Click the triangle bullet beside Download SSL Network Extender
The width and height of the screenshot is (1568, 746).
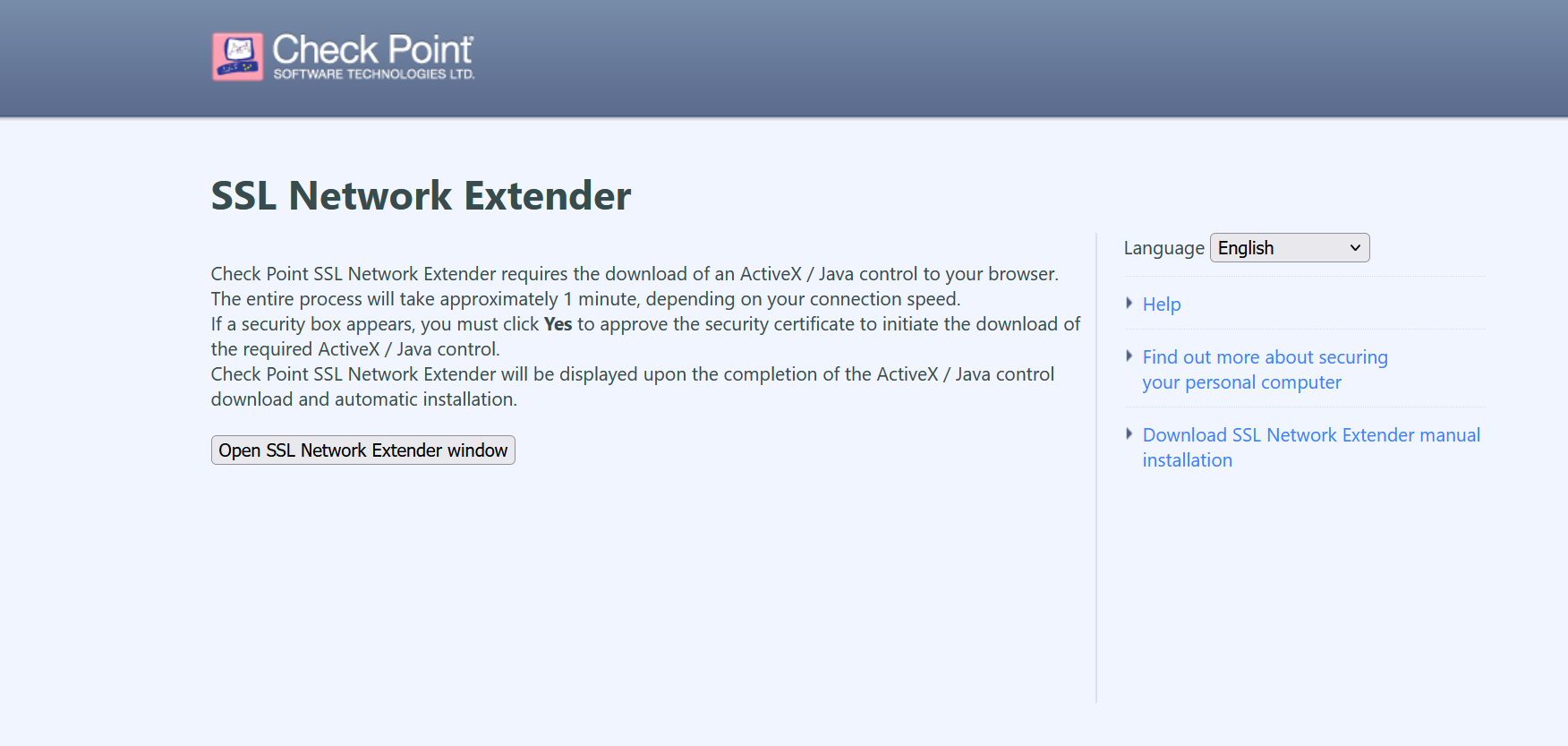(x=1129, y=434)
